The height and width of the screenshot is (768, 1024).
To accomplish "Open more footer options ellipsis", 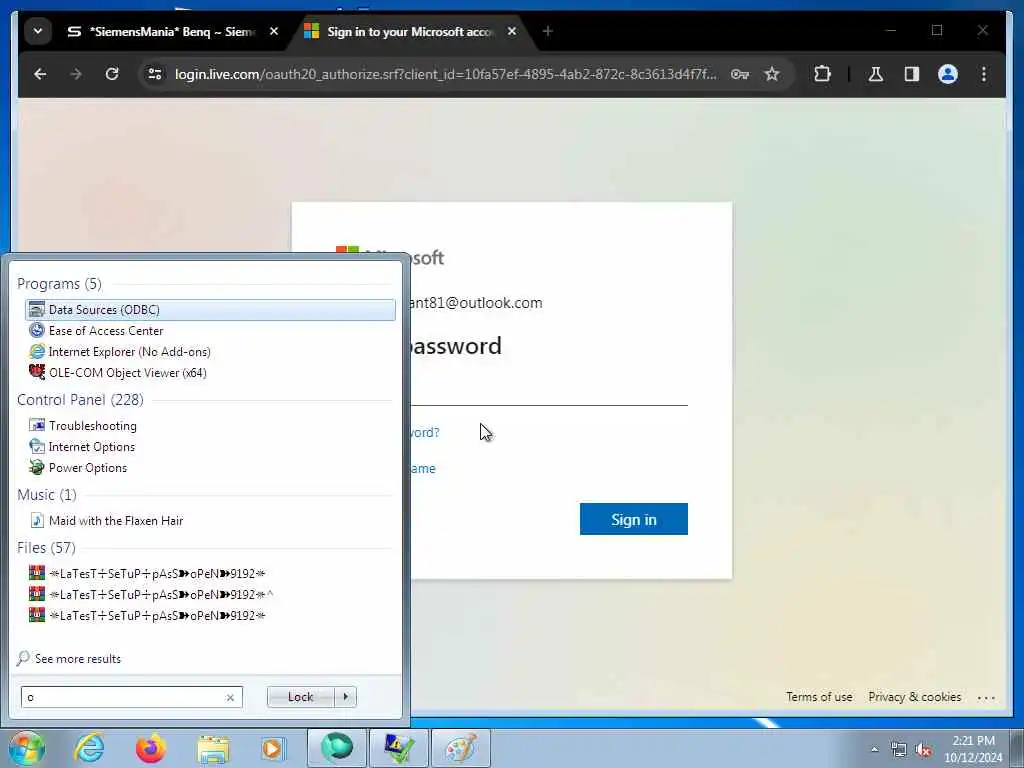I will tap(986, 697).
